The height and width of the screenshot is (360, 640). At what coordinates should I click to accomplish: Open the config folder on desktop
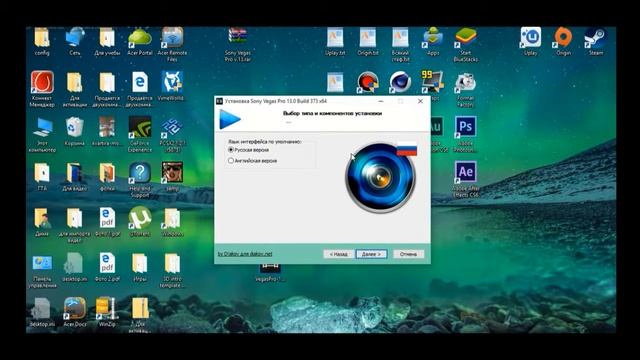tap(42, 41)
